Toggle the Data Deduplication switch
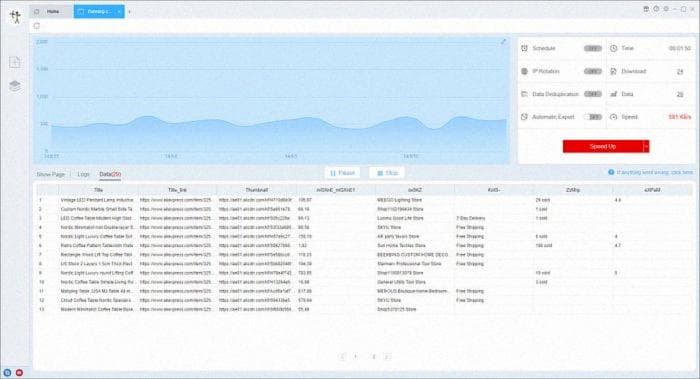The width and height of the screenshot is (700, 379). click(x=593, y=94)
